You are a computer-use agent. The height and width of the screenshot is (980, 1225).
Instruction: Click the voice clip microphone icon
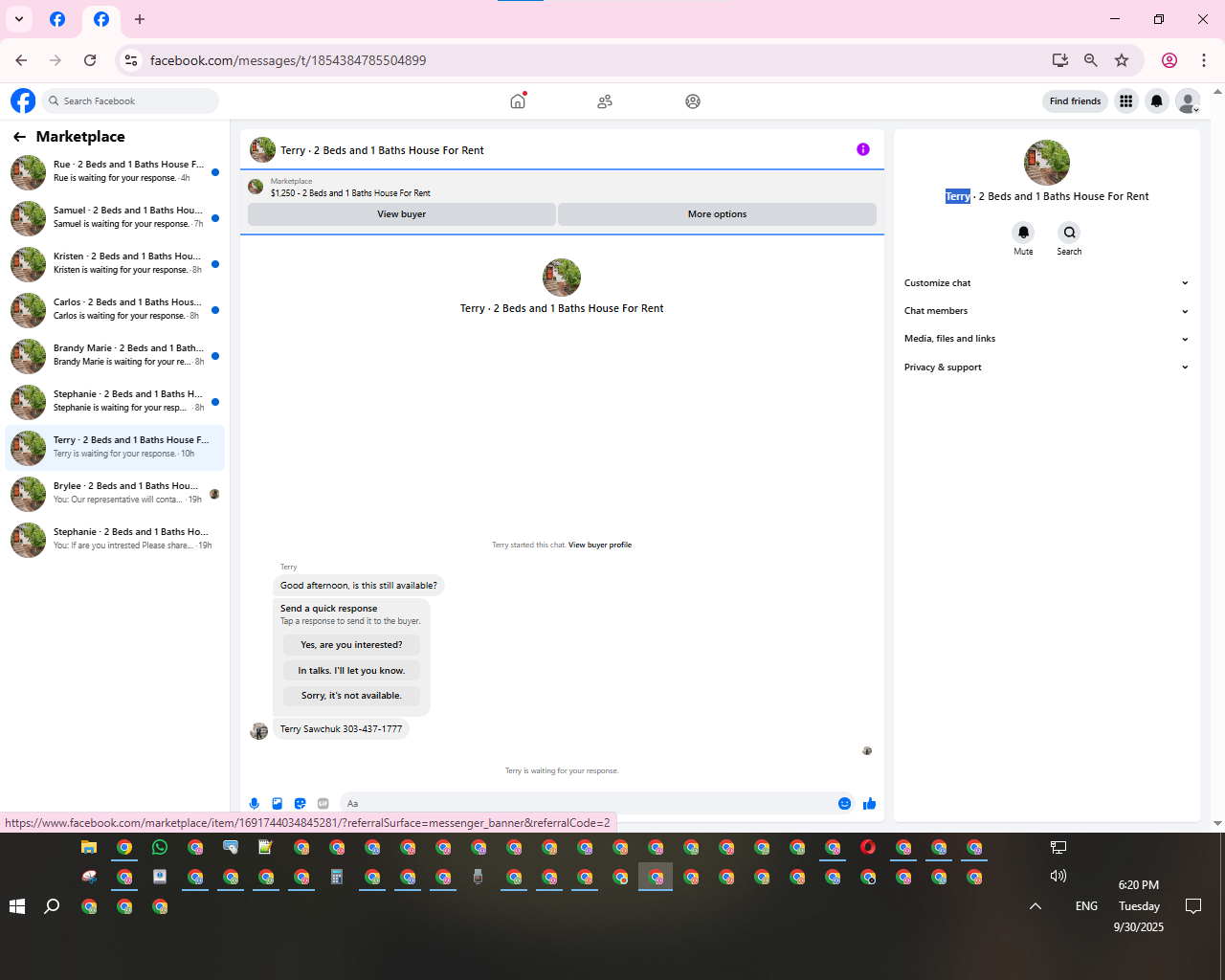coord(255,804)
